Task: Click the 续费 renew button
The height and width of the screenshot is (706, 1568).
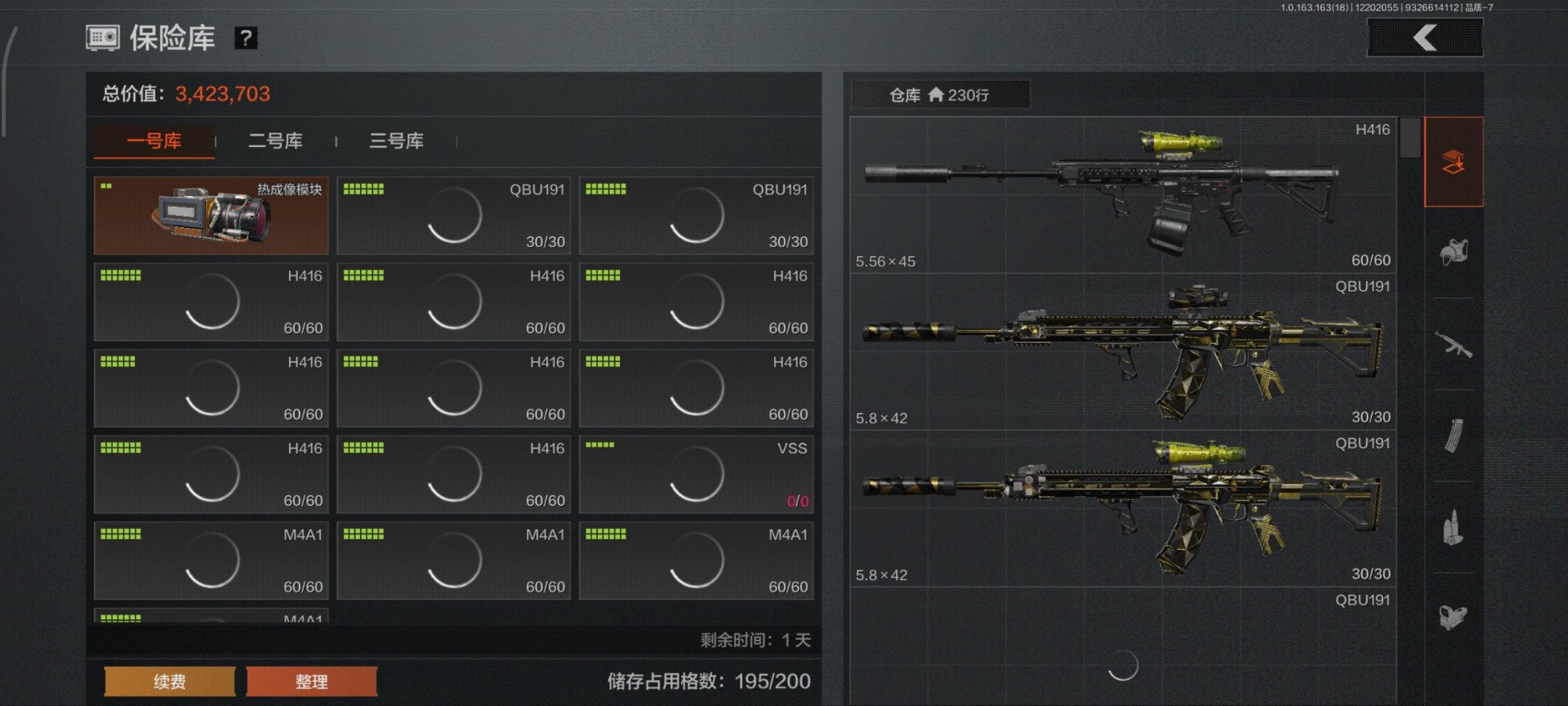Action: tap(170, 681)
